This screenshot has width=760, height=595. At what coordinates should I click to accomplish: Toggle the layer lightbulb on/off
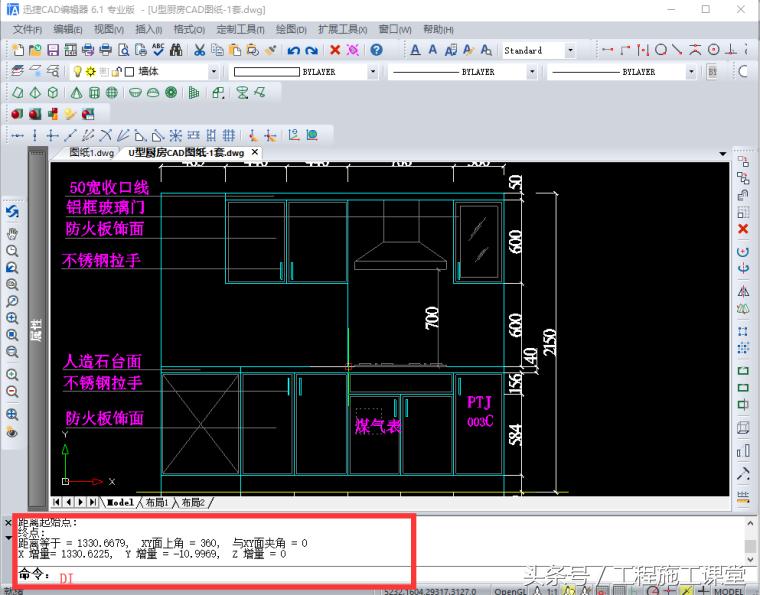pyautogui.click(x=76, y=72)
